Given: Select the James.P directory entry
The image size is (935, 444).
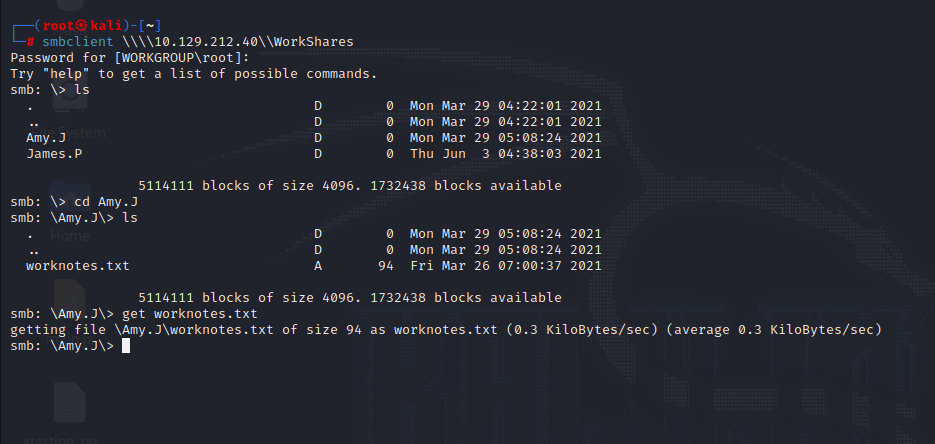Looking at the screenshot, I should (x=54, y=154).
